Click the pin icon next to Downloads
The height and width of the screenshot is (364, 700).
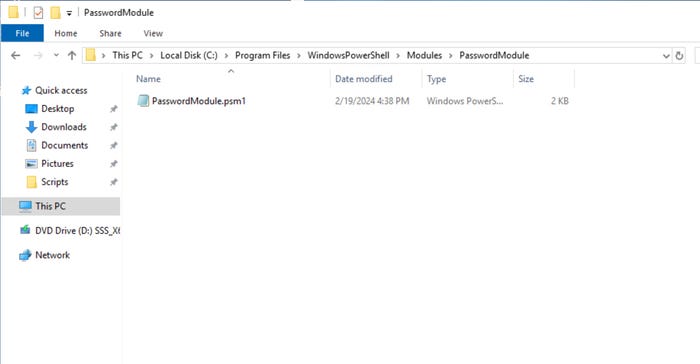114,127
